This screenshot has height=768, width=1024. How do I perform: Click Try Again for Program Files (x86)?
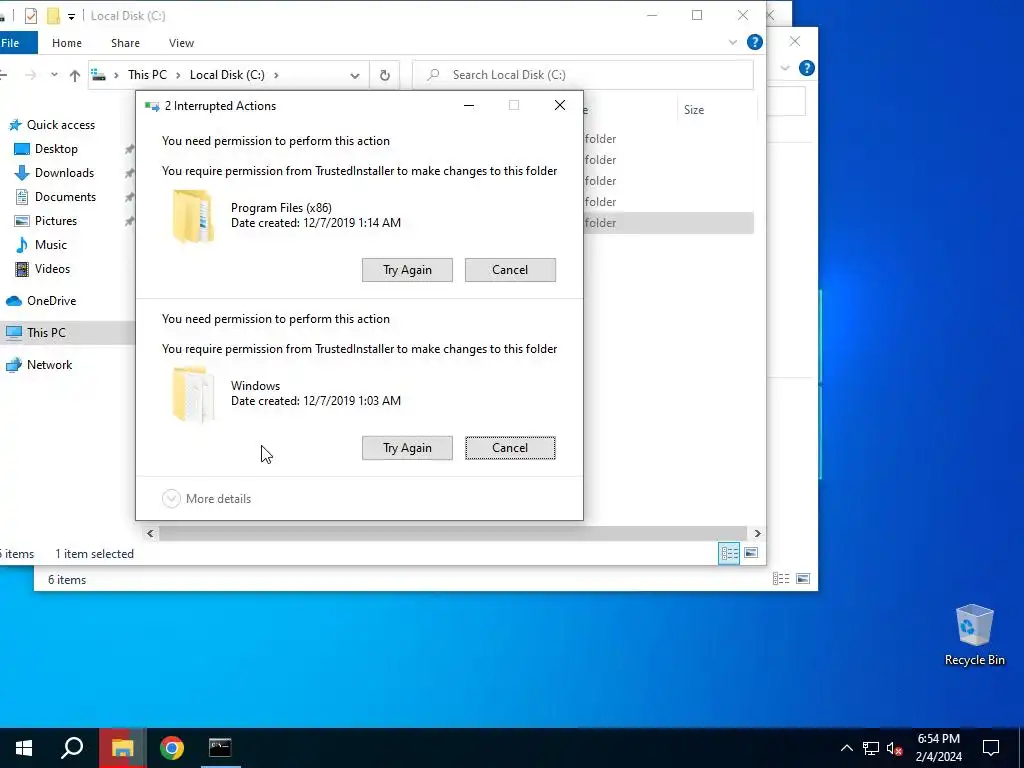coord(407,270)
